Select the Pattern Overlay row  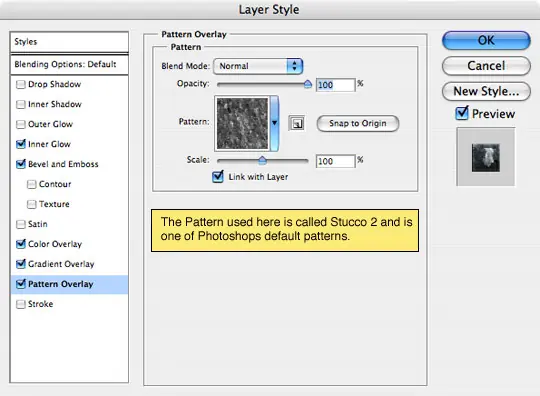[69, 284]
